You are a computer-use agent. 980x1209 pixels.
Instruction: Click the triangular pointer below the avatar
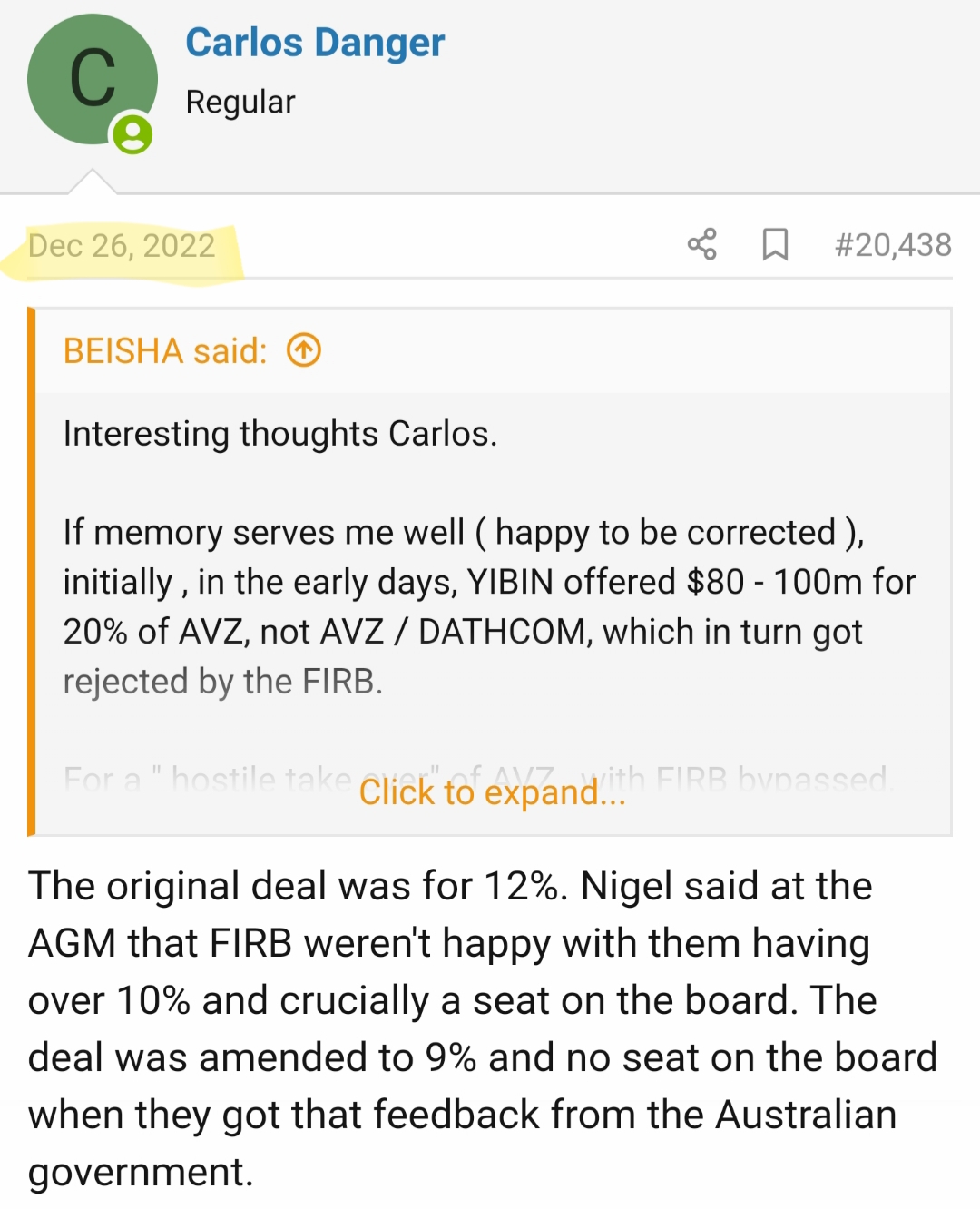click(x=93, y=182)
